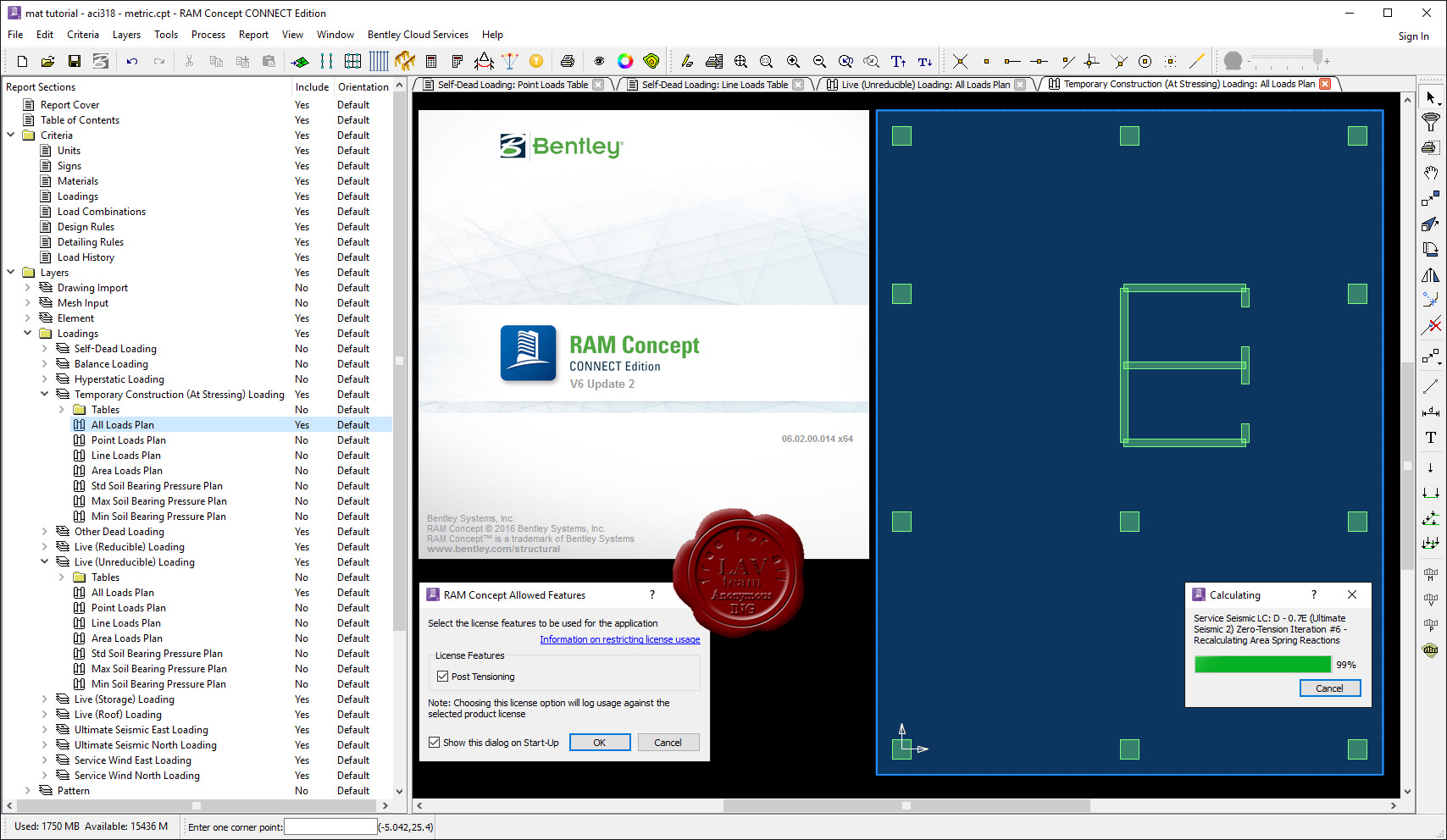The height and width of the screenshot is (840, 1447).
Task: Click the drawing area horizontal scrollbar
Action: tap(906, 806)
